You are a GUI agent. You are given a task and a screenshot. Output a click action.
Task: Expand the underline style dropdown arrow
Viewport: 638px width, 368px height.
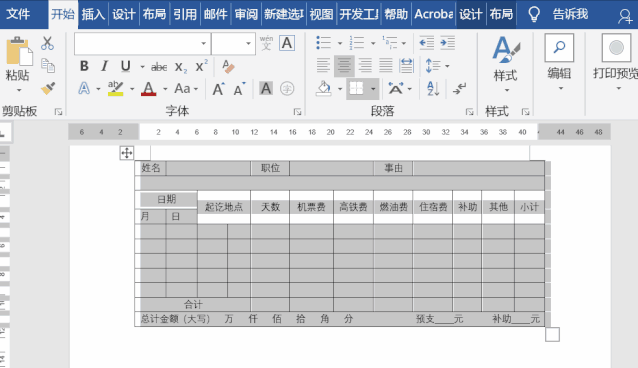142,67
